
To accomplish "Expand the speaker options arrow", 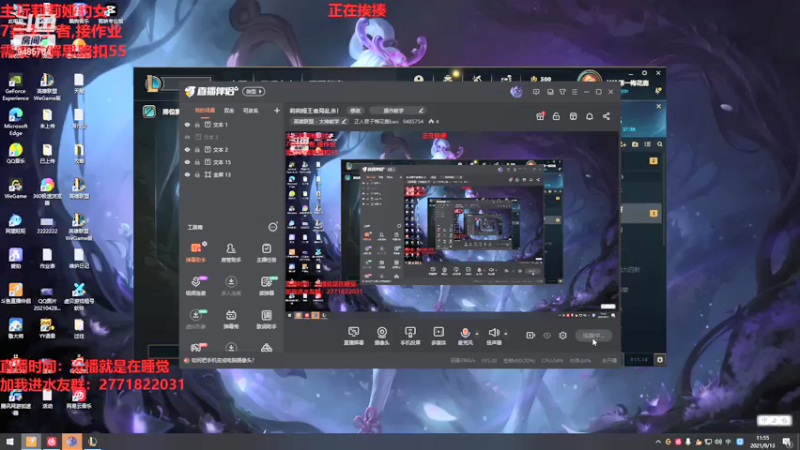I will point(506,334).
